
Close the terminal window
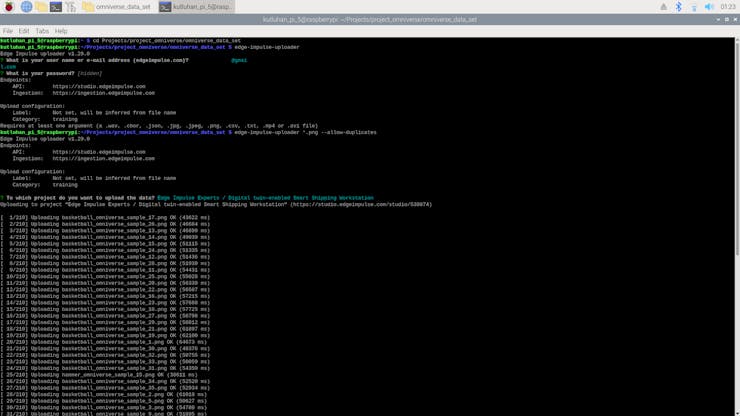click(735, 19)
